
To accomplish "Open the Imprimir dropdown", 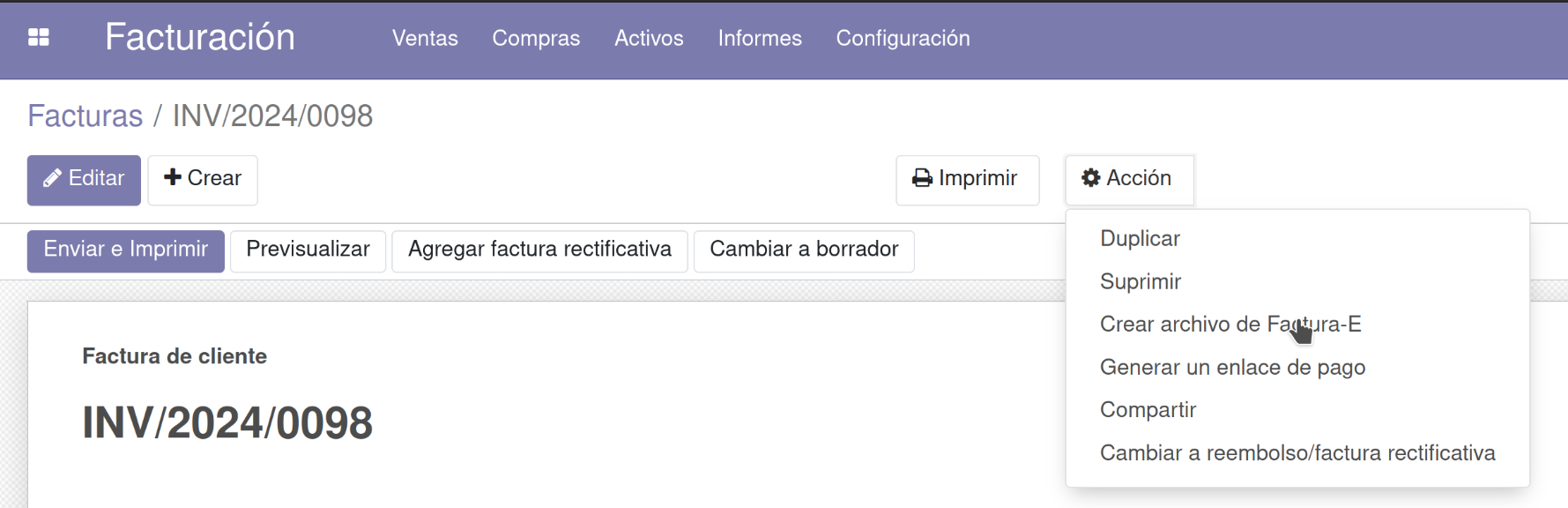I will click(x=968, y=180).
